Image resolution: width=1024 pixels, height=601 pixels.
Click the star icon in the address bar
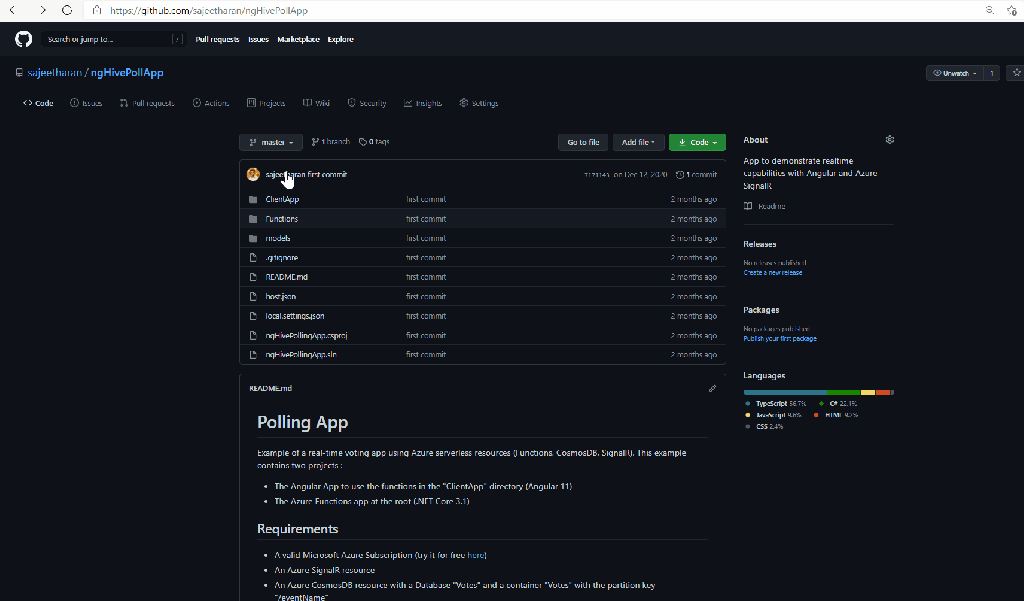tap(1012, 10)
